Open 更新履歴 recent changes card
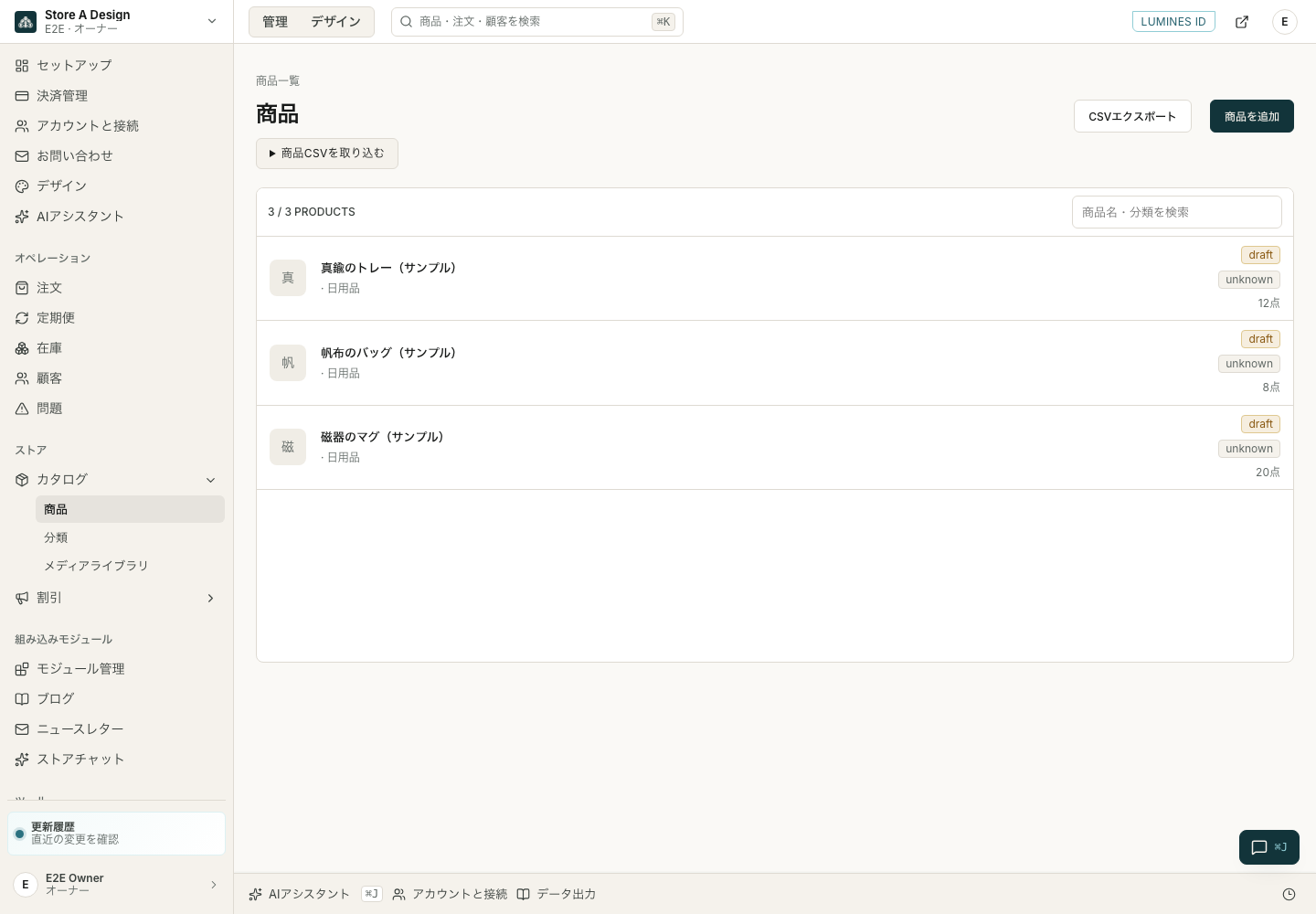Image resolution: width=1316 pixels, height=914 pixels. pyautogui.click(x=117, y=834)
